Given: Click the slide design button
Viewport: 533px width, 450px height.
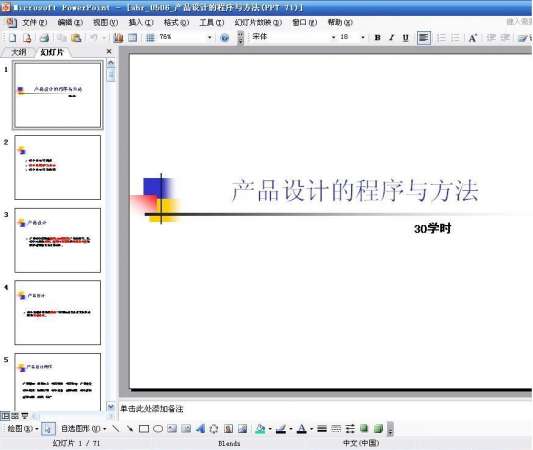Looking at the screenshot, I should (523, 38).
